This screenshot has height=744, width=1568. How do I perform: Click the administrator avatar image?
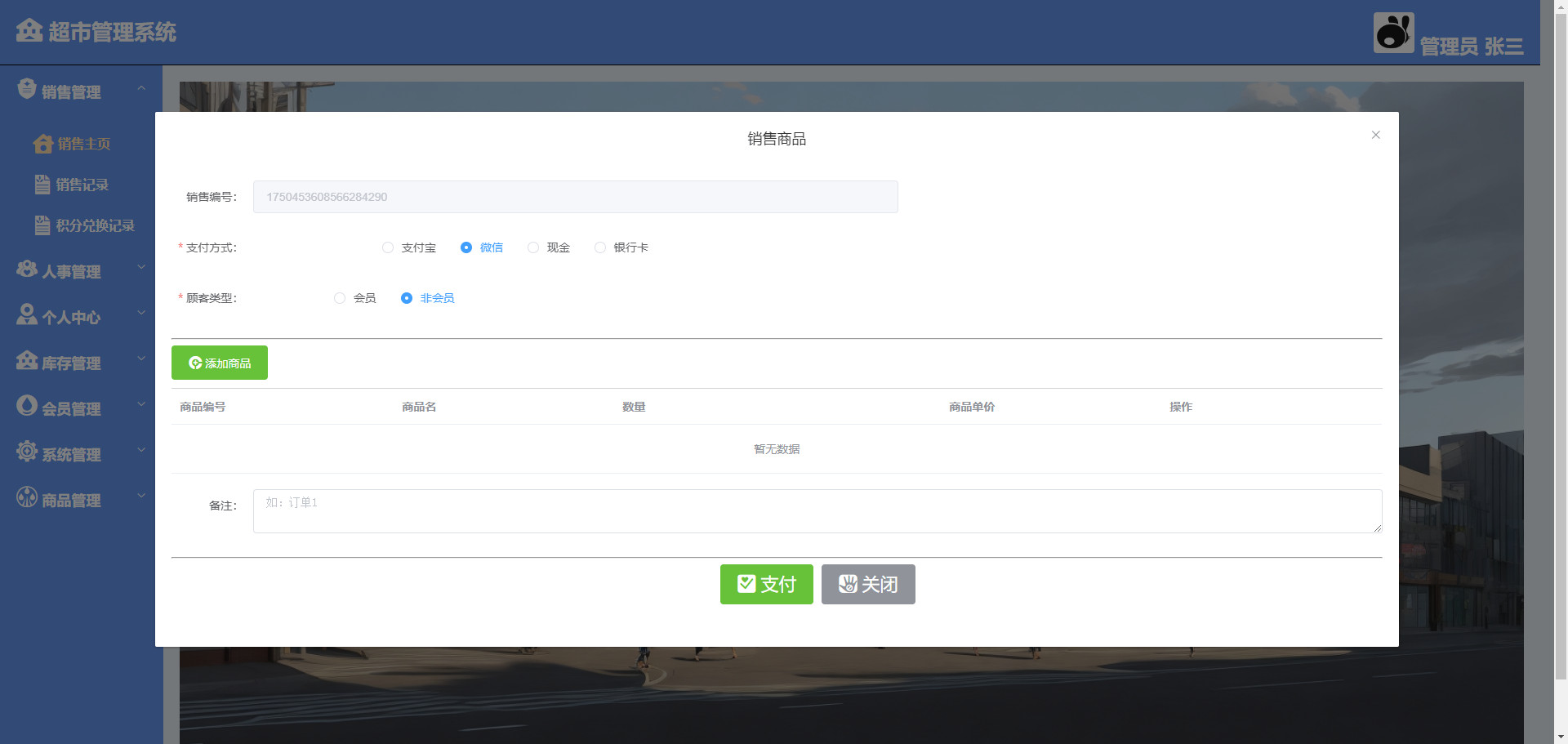click(1393, 33)
